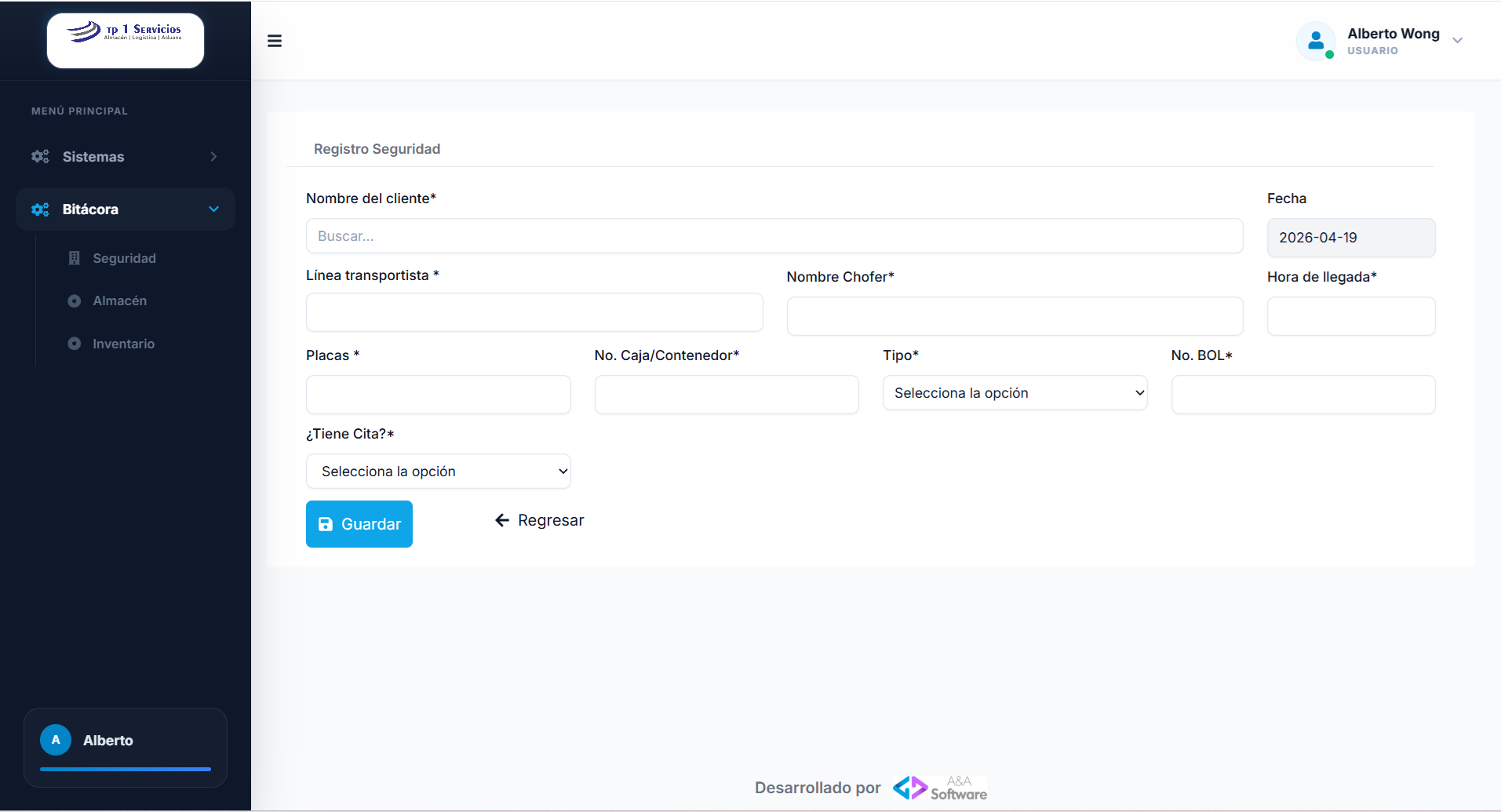Click the Almacén circle icon
1501x812 pixels.
[75, 301]
